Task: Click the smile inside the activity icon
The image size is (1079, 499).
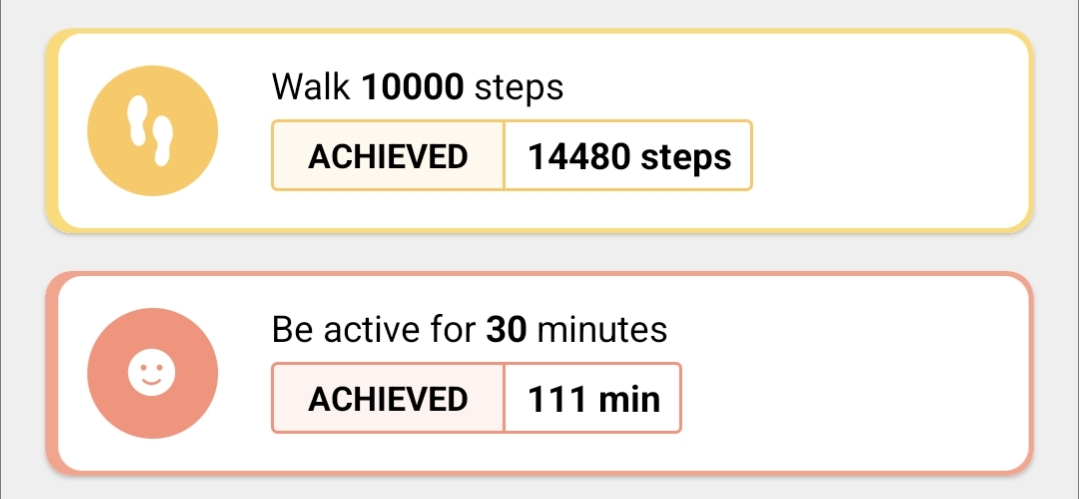Action: [x=152, y=381]
